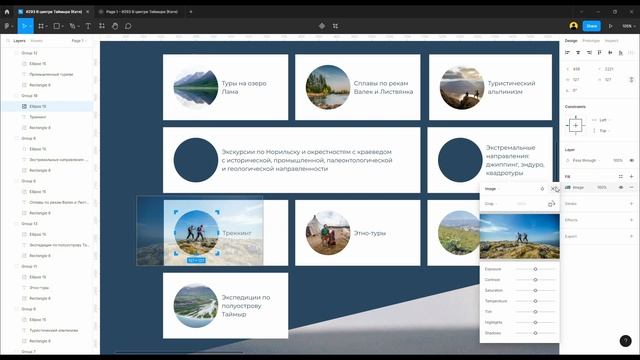Click Align vertical centers icon
Image resolution: width=640 pixels, height=360 pixels.
pos(610,53)
